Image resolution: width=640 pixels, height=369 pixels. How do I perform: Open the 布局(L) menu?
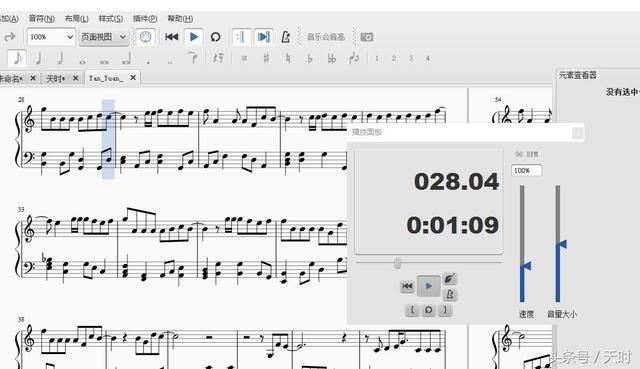tap(77, 19)
